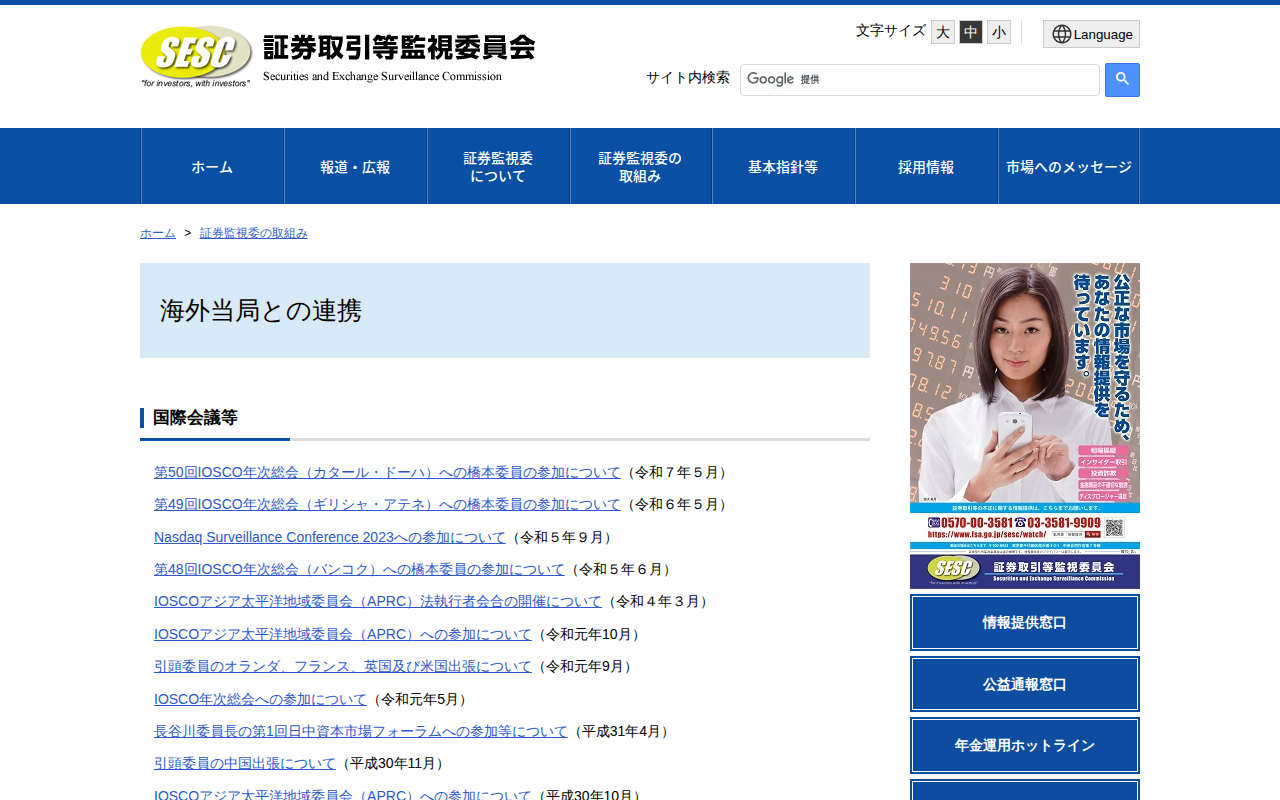The width and height of the screenshot is (1280, 800).
Task: Open the 年金運用ホットライン page
Action: point(1024,745)
